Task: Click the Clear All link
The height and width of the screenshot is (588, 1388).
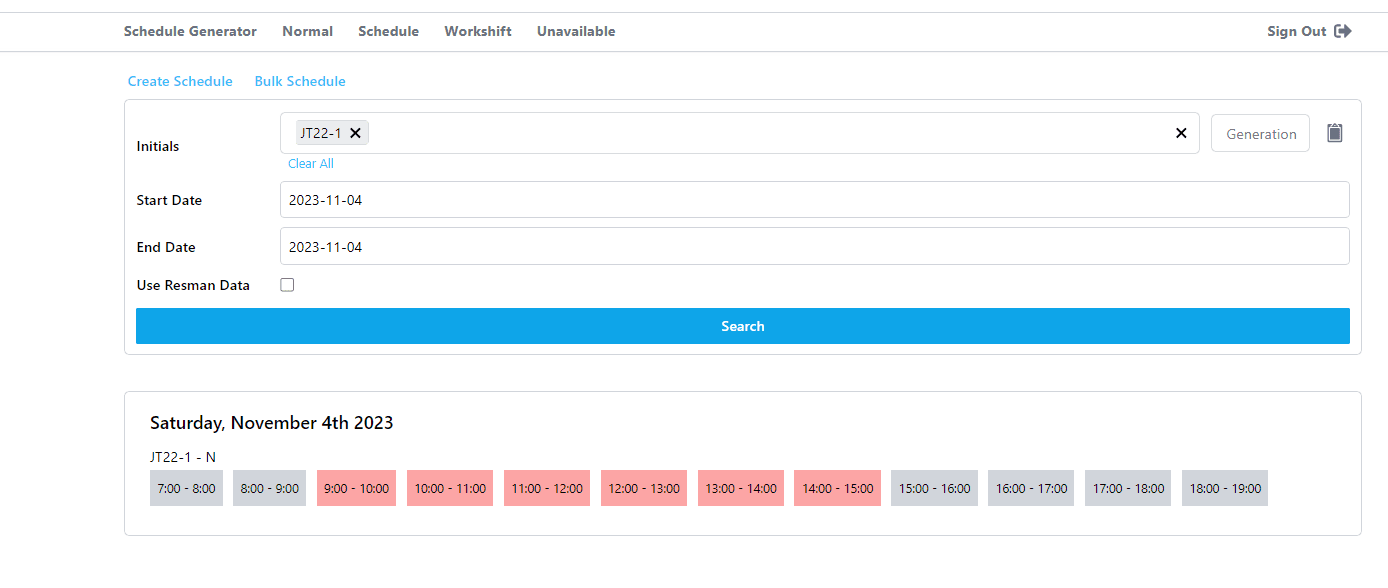Action: point(311,163)
